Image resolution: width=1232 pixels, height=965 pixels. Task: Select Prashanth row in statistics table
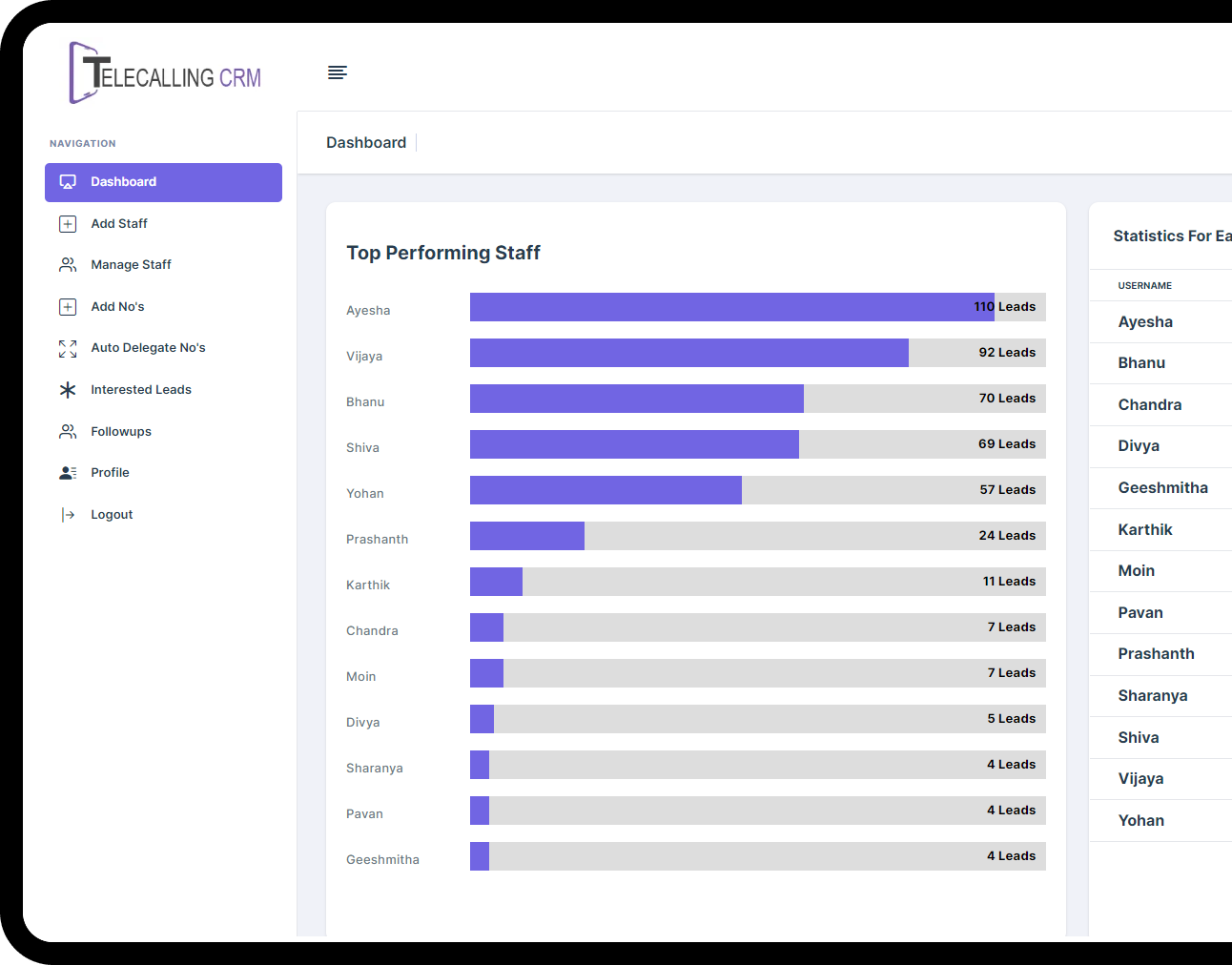[1160, 654]
